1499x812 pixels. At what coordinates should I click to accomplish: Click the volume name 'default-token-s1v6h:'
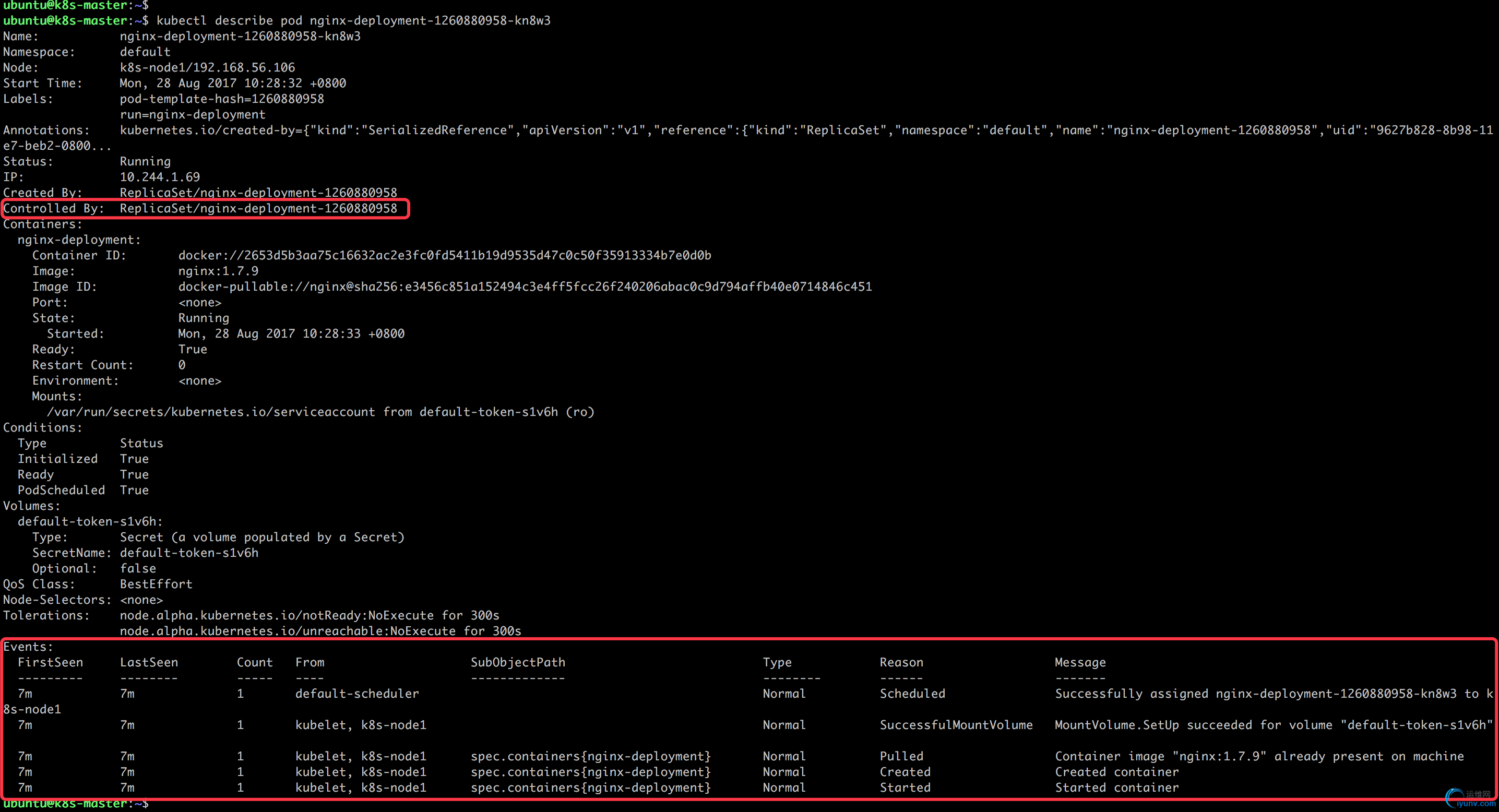click(90, 522)
